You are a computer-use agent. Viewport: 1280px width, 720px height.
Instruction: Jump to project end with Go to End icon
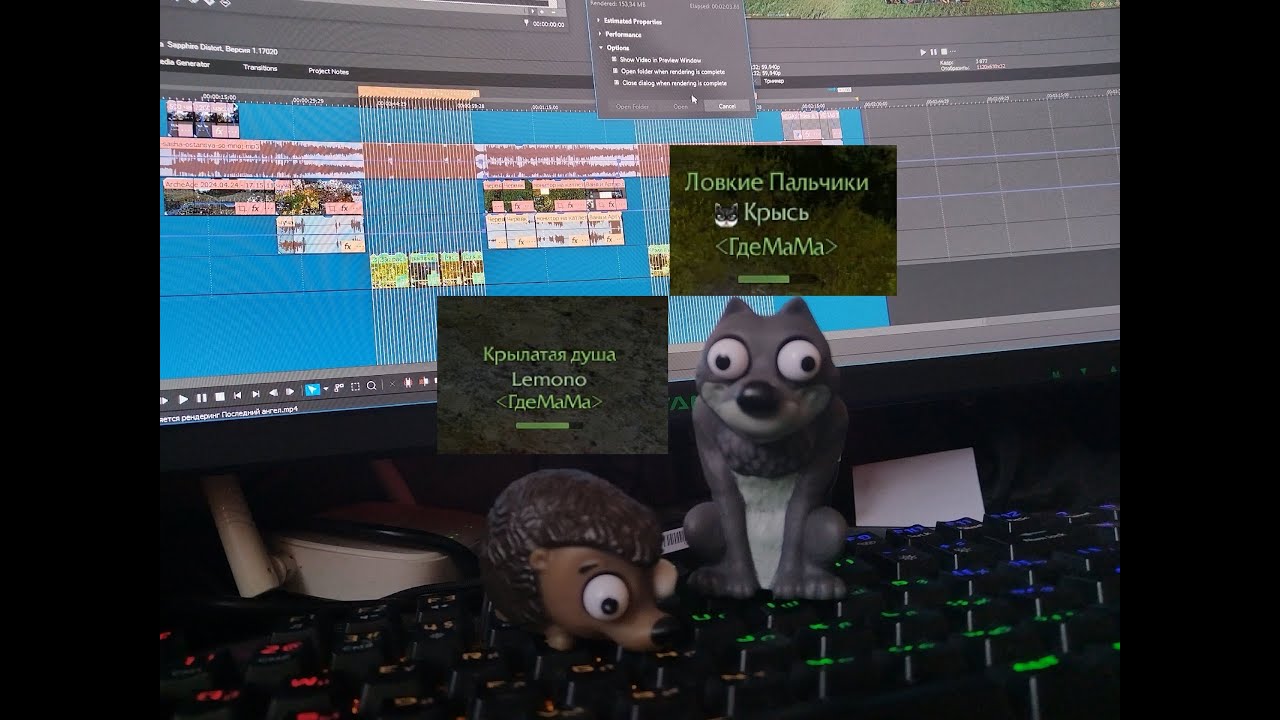[256, 394]
